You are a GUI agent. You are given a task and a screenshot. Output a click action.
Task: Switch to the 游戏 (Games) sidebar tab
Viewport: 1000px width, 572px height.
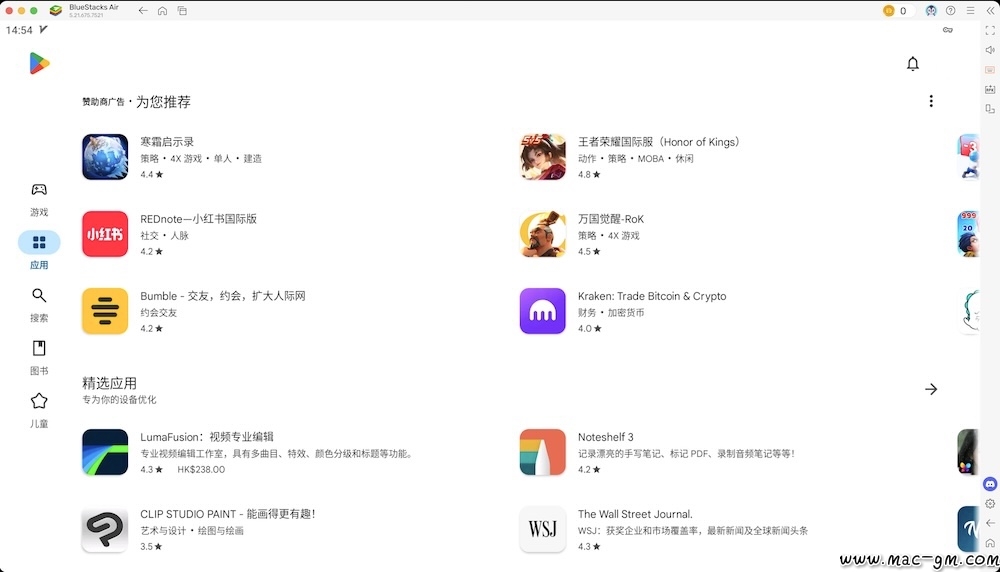tap(39, 200)
